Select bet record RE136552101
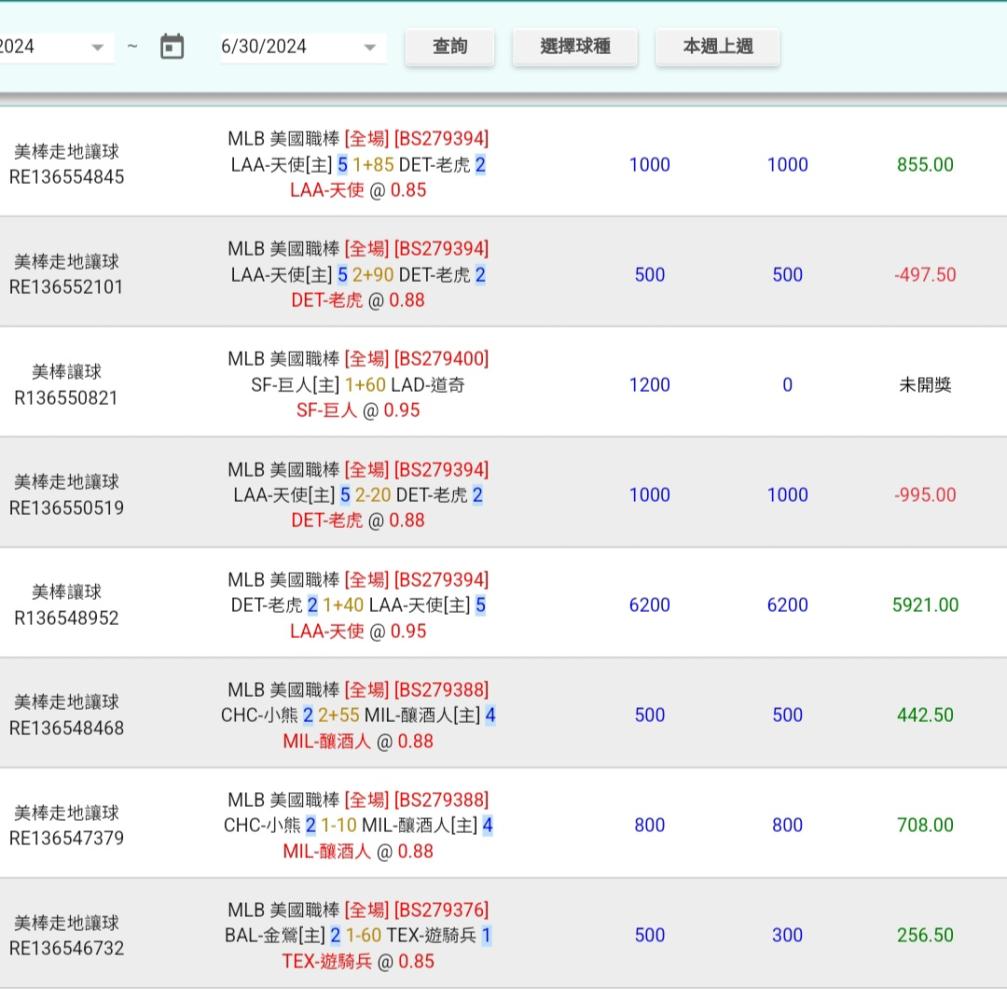The width and height of the screenshot is (1007, 1000). [x=67, y=288]
